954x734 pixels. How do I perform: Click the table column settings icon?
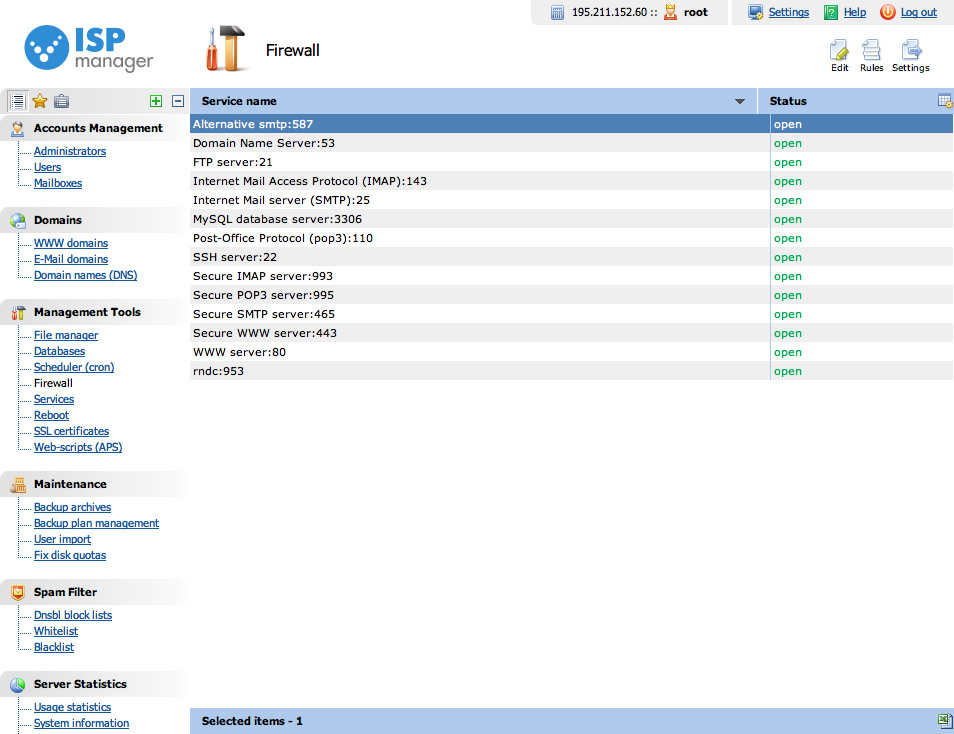[x=944, y=101]
